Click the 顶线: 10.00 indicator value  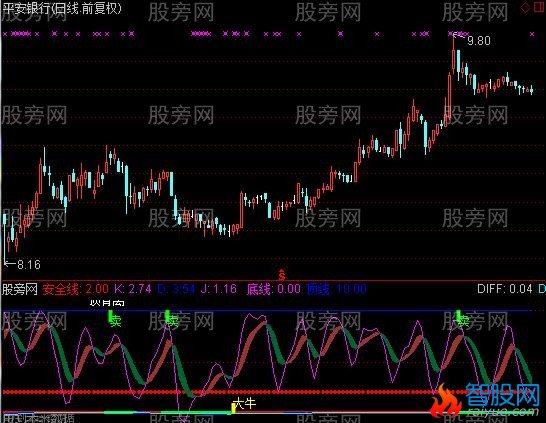pos(337,289)
